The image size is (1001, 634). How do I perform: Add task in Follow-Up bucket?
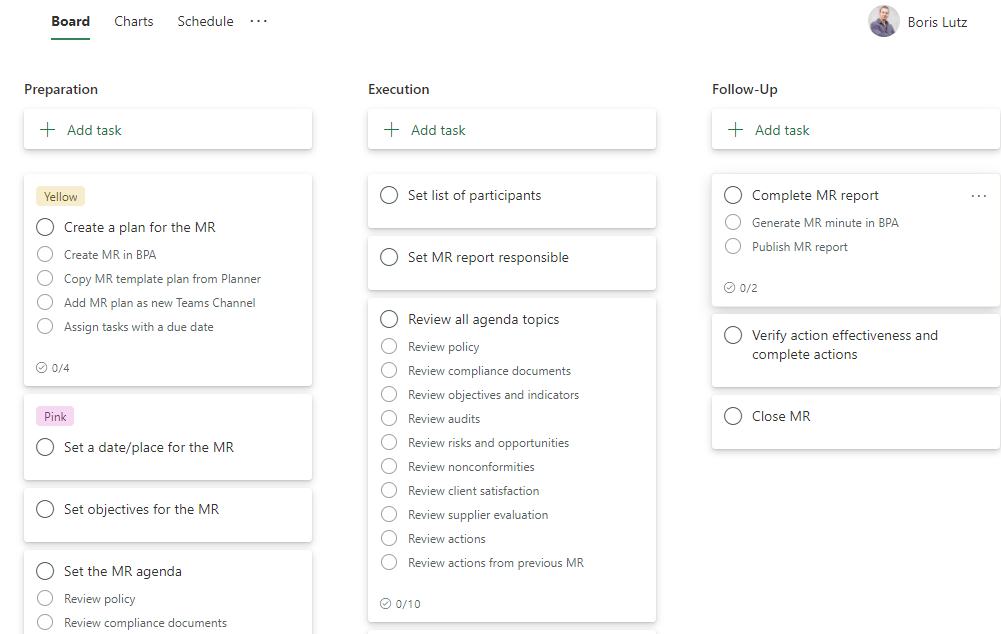click(x=855, y=130)
